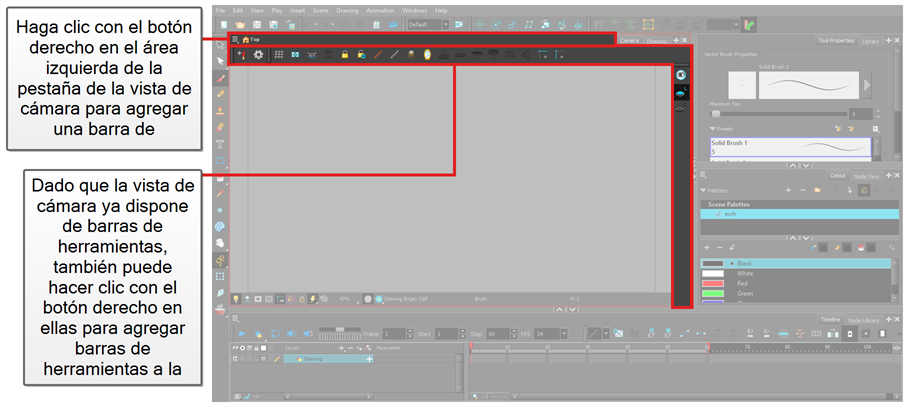Click the open folder icon in File toolbar
Screen dimensions: 908x407
click(x=241, y=23)
